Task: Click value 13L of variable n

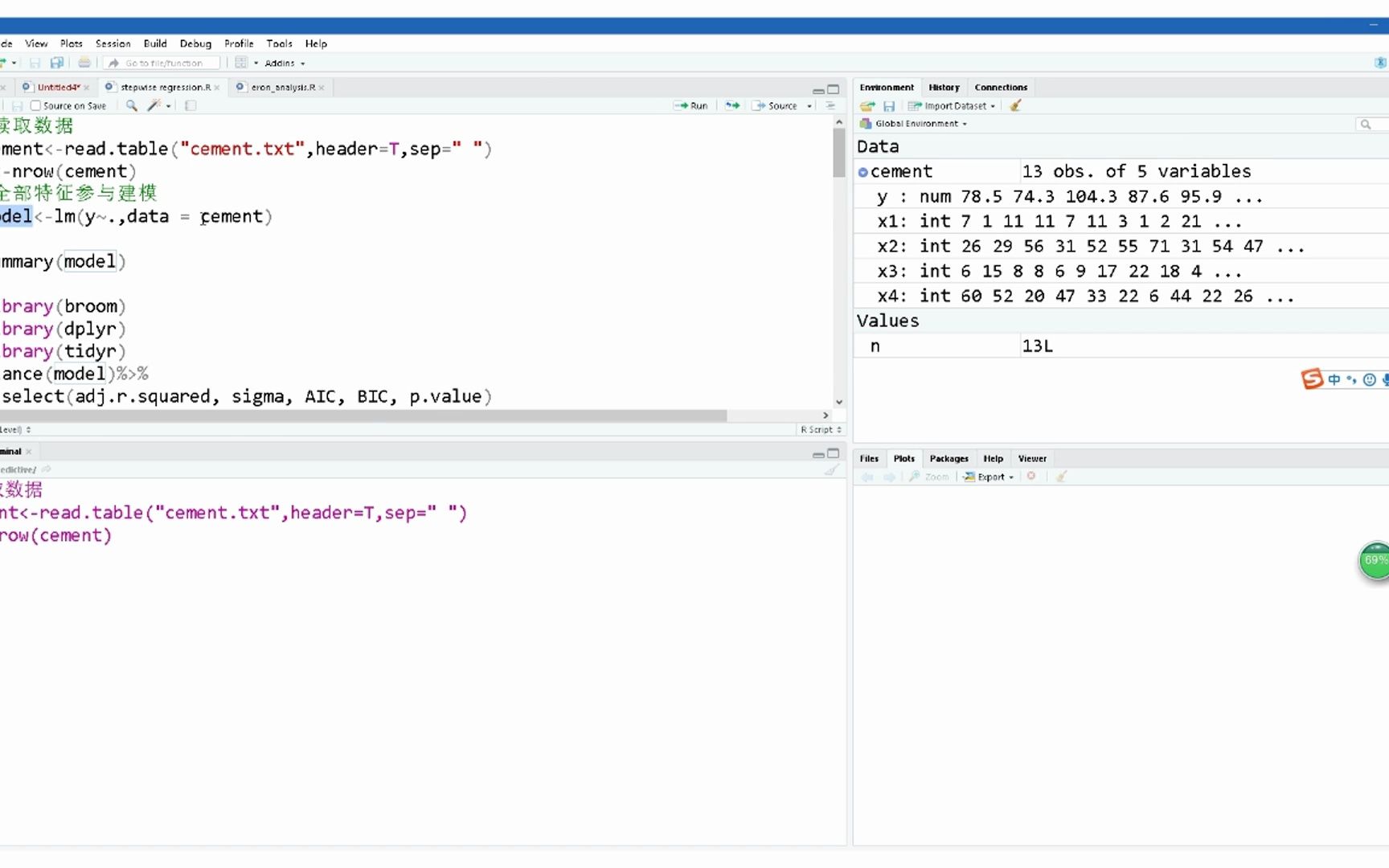Action: [1037, 346]
